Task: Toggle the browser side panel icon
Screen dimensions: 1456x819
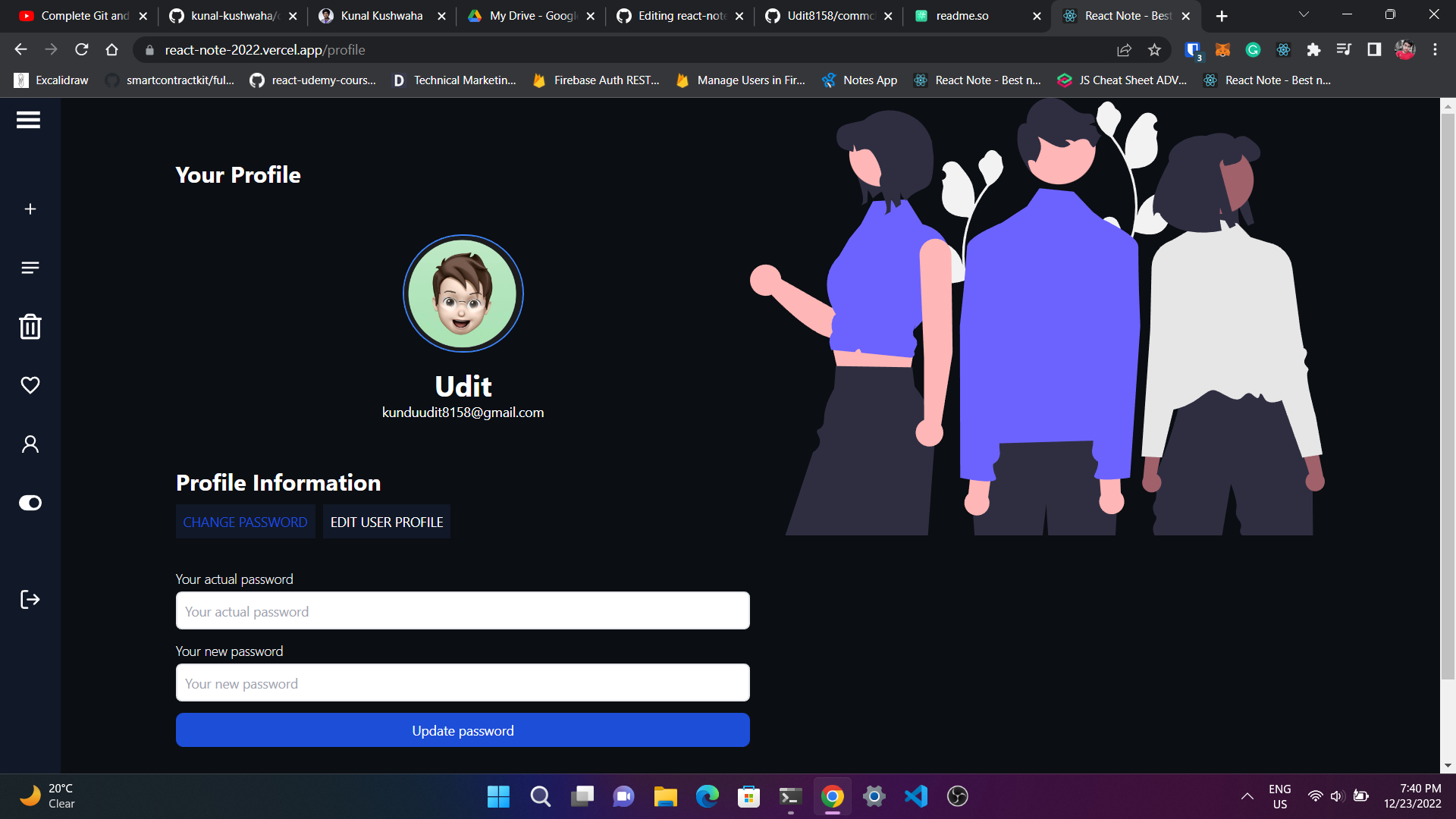Action: (1374, 50)
